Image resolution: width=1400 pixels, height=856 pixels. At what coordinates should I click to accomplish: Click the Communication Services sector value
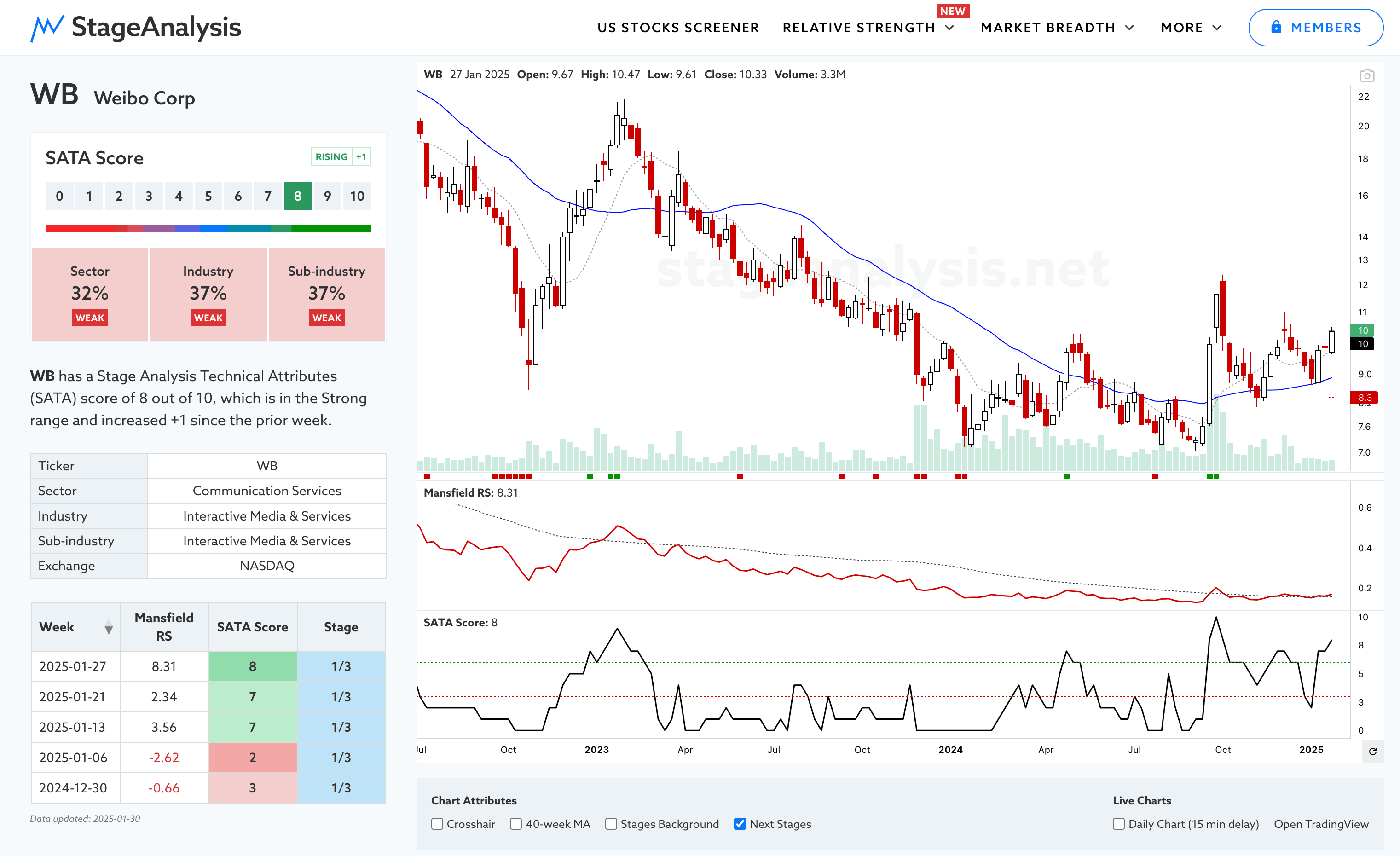coord(267,491)
